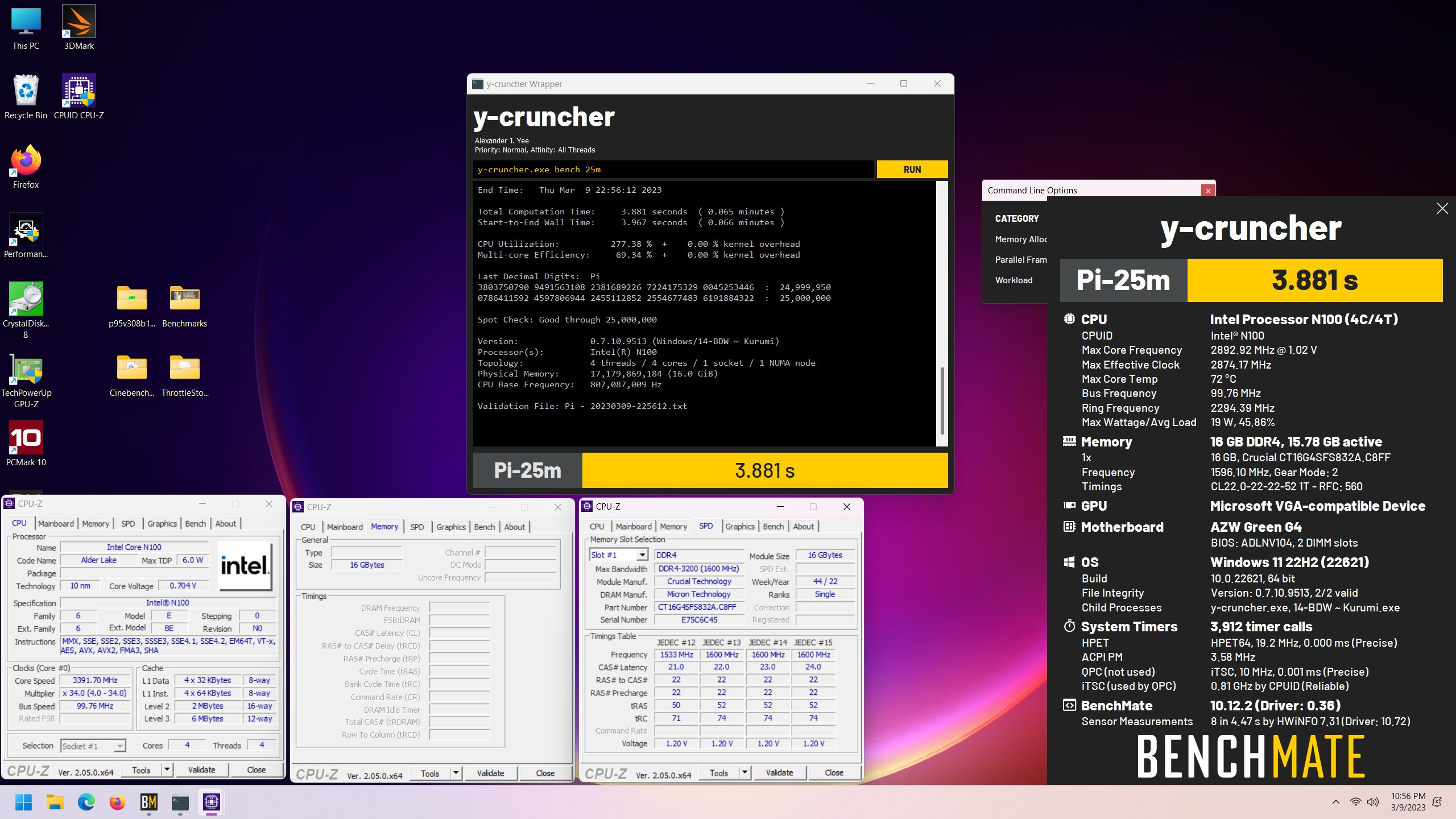Click the Core Speed 3391.70 MHz field

pyautogui.click(x=95, y=680)
